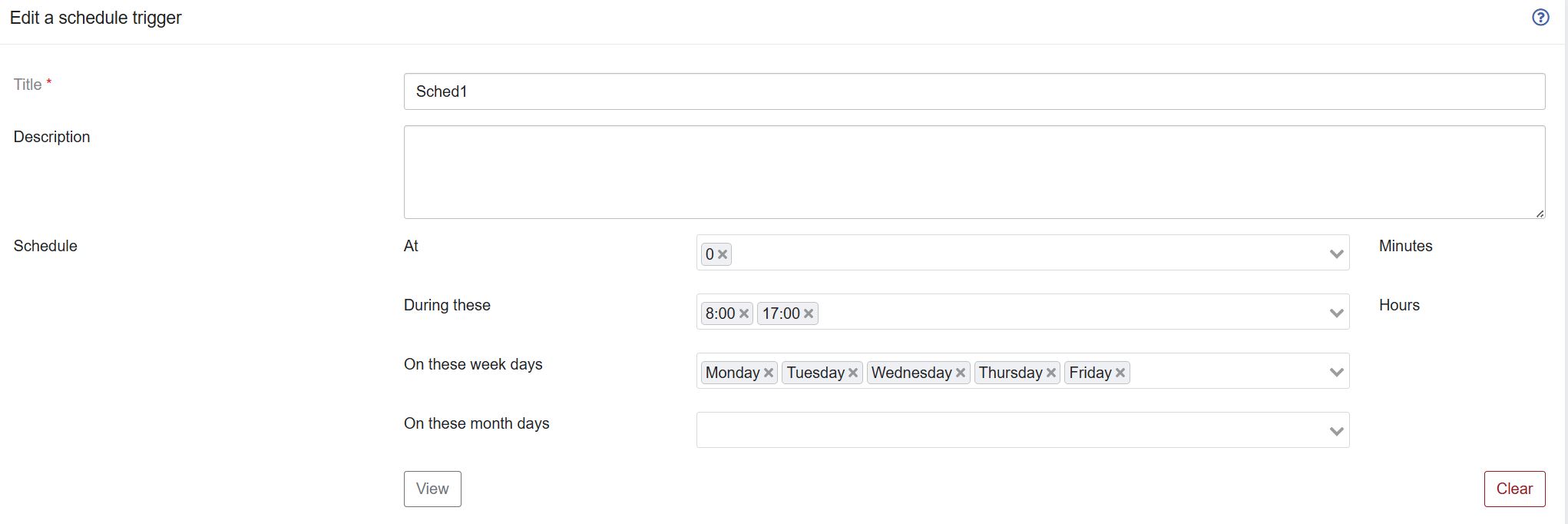Click the Wednesday tag label
Viewport: 1568px width, 524px height.
pos(911,373)
